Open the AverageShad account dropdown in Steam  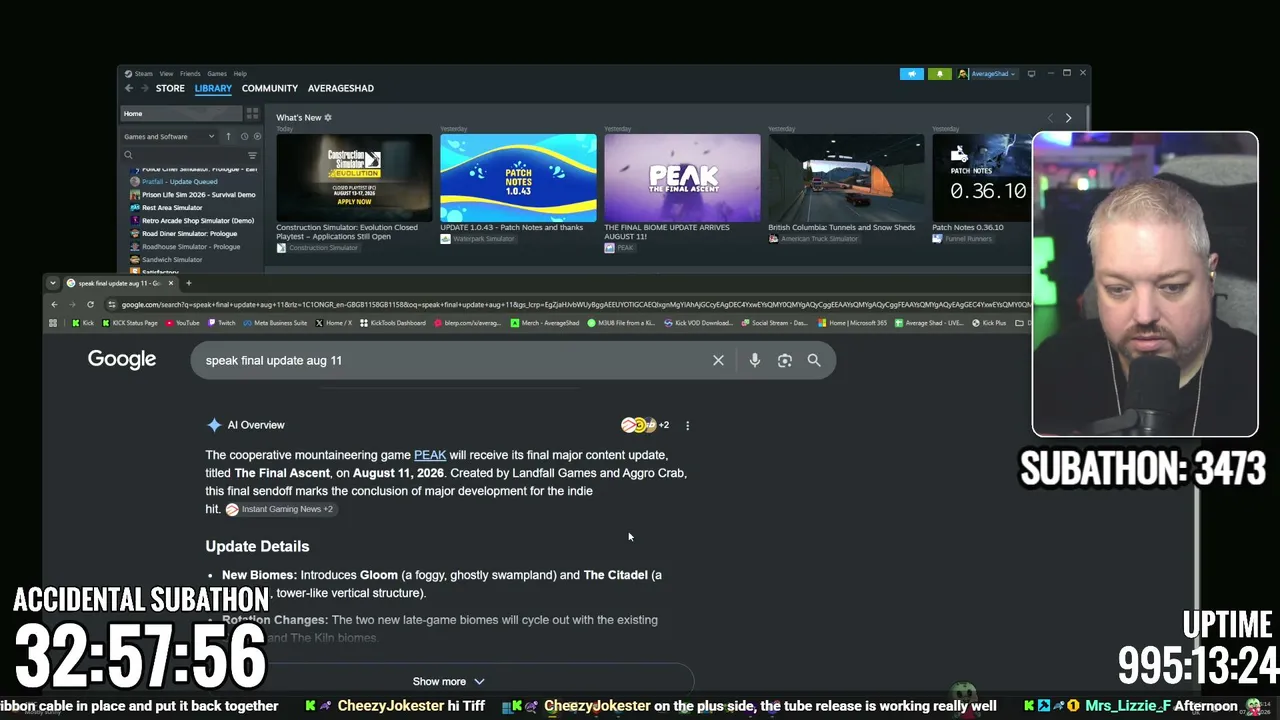[987, 74]
